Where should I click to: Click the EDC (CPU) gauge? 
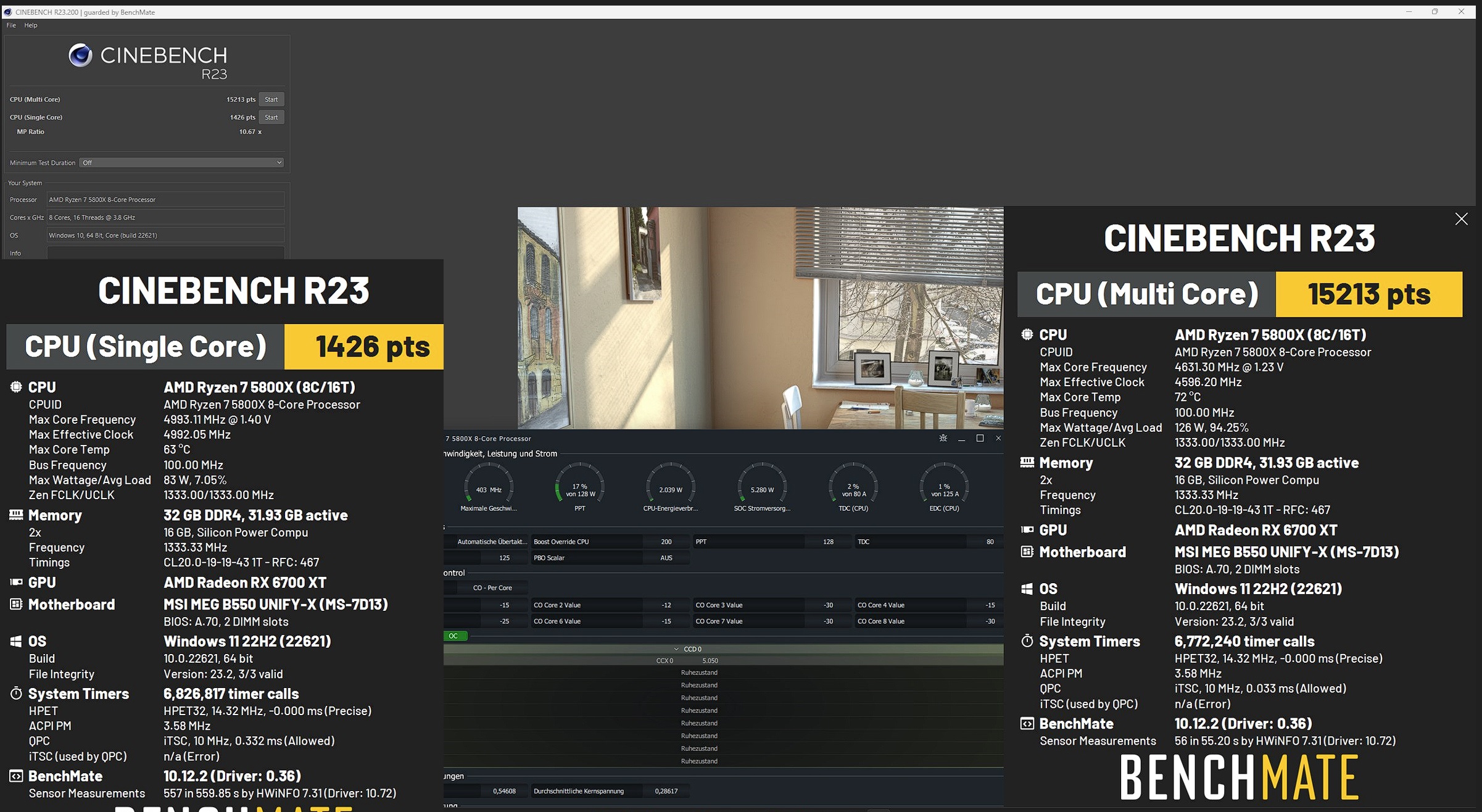pyautogui.click(x=944, y=487)
